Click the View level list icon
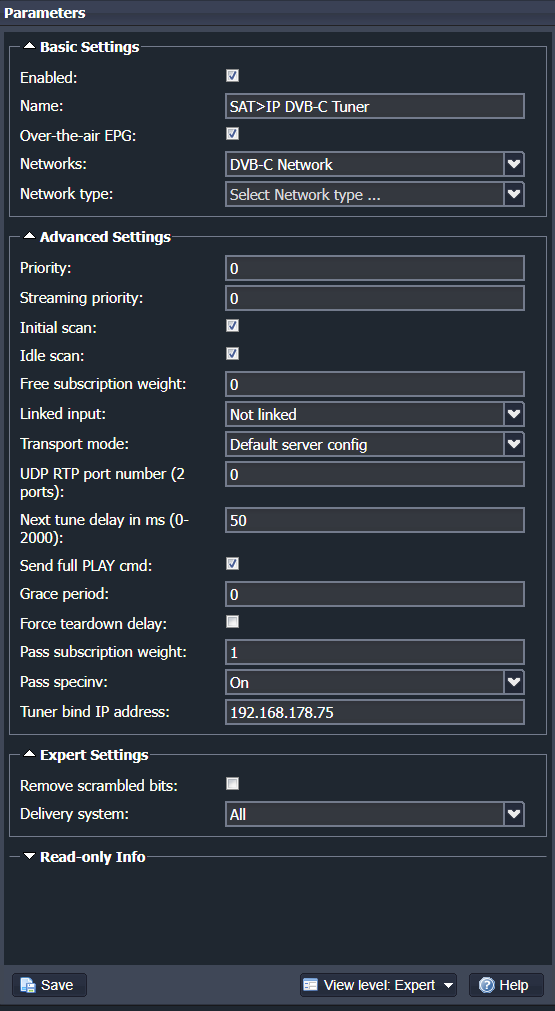Viewport: 555px width, 1011px height. point(311,985)
